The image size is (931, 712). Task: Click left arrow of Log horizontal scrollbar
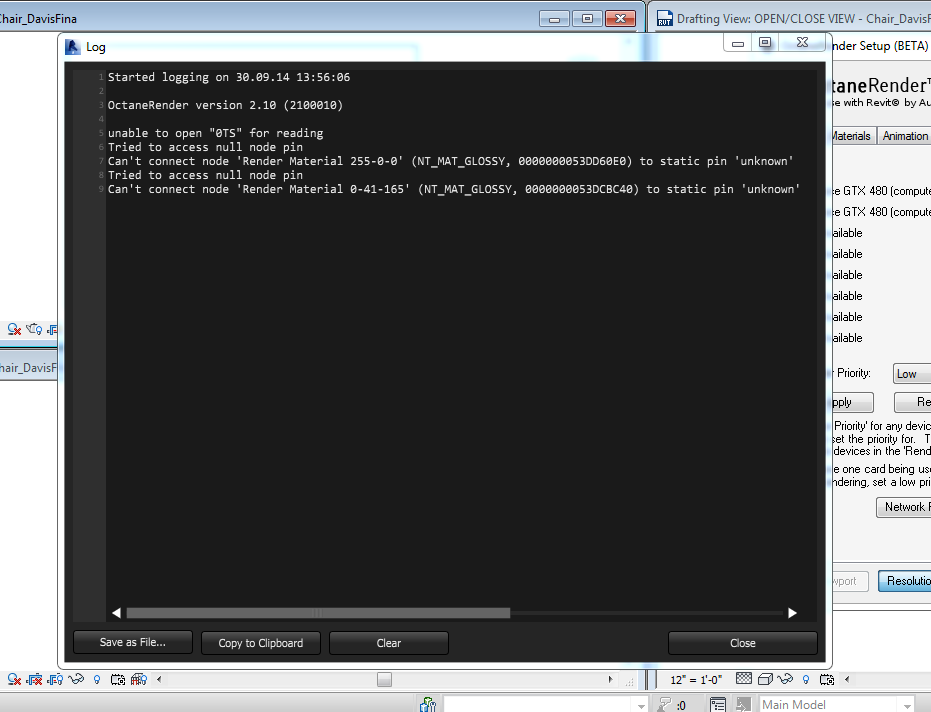pyautogui.click(x=116, y=613)
